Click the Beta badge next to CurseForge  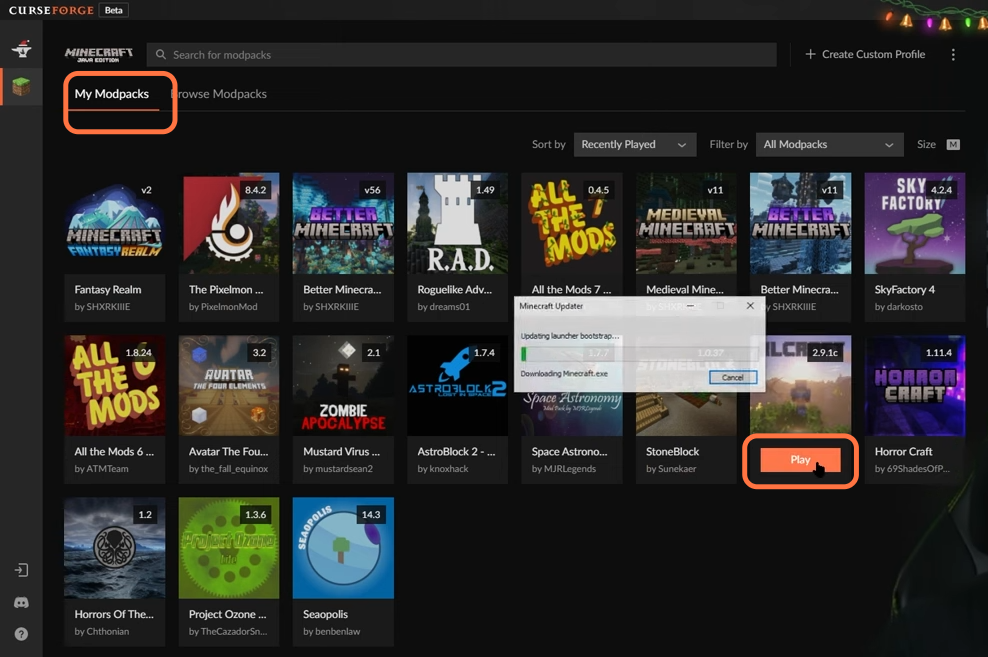tap(113, 10)
